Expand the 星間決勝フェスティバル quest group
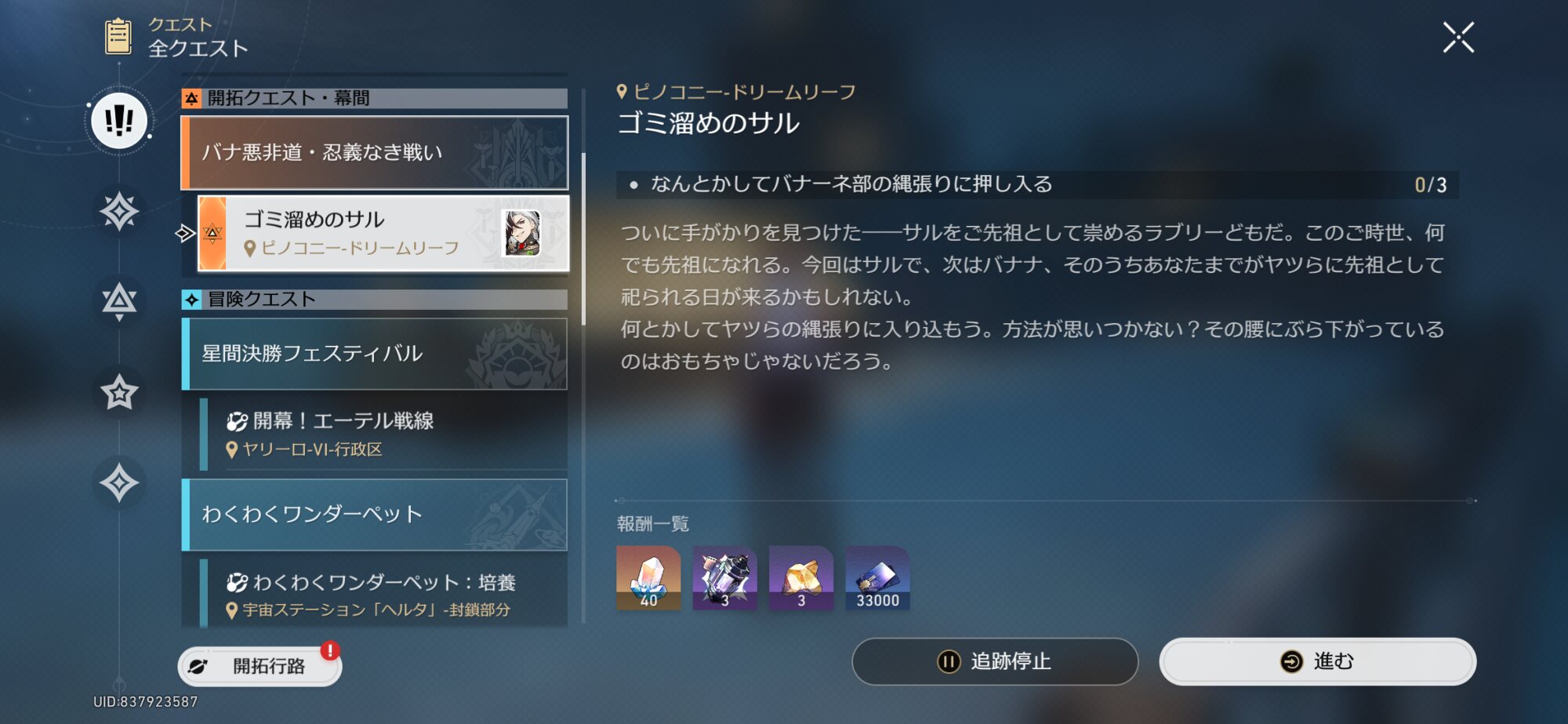 click(x=375, y=354)
